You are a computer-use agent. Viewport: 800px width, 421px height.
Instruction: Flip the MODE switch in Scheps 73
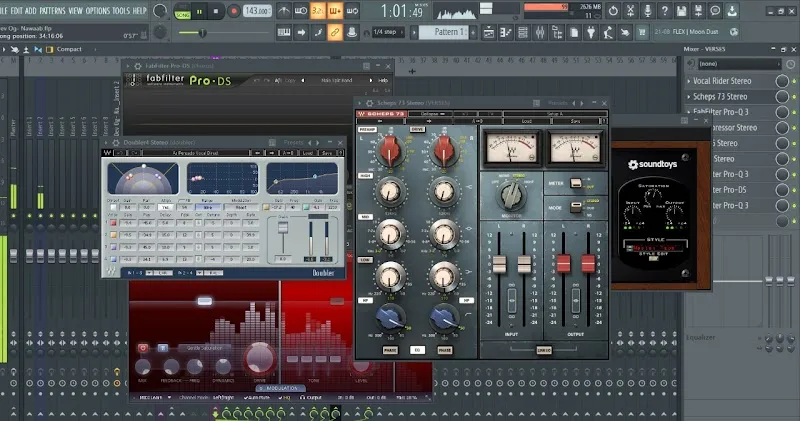click(576, 207)
